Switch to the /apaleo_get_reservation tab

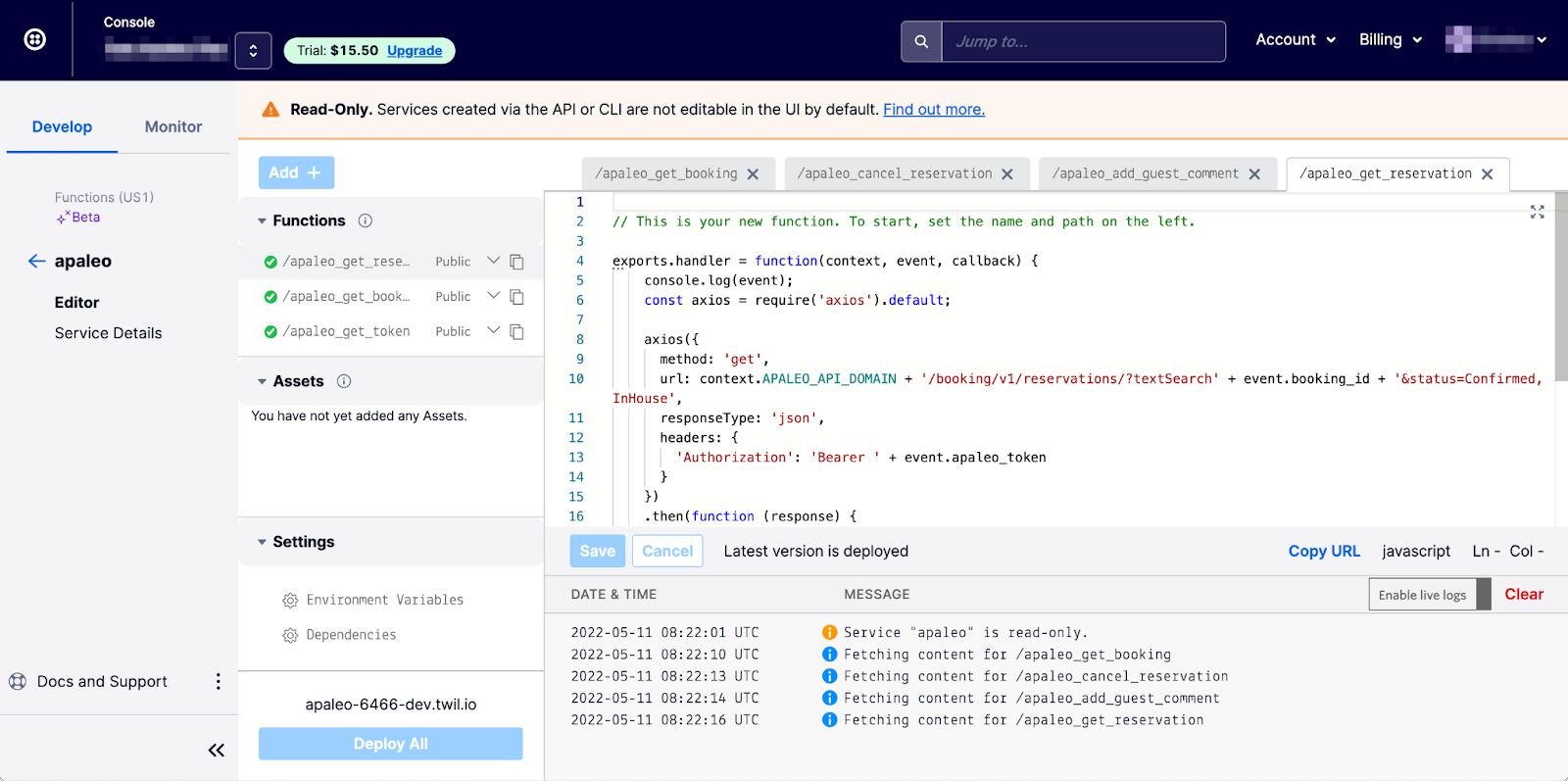point(1386,173)
